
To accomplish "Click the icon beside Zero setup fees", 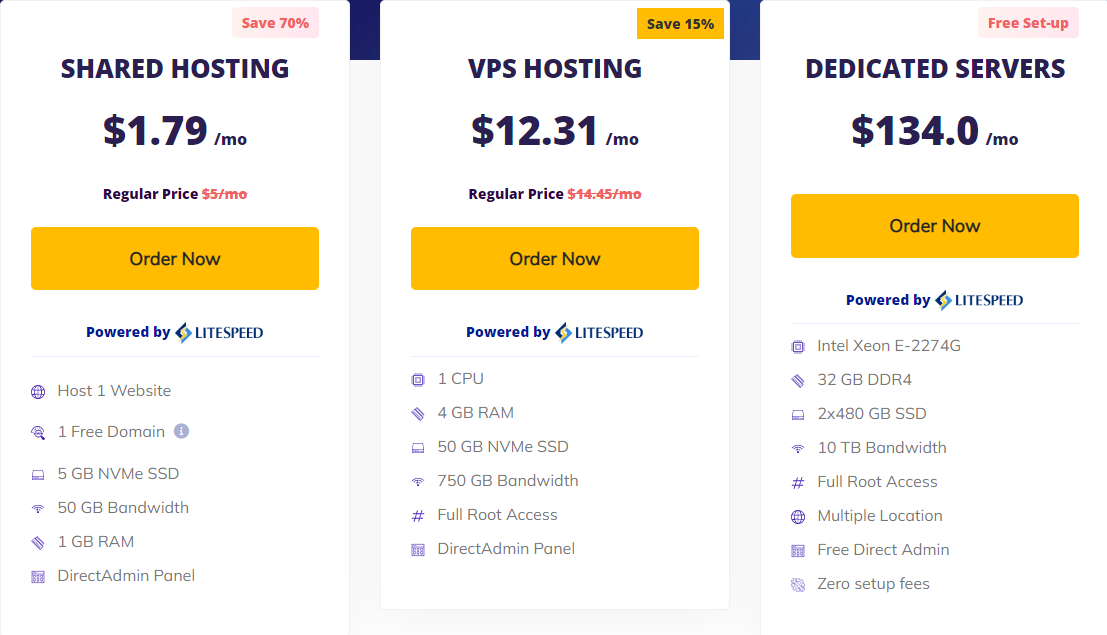I will click(798, 585).
